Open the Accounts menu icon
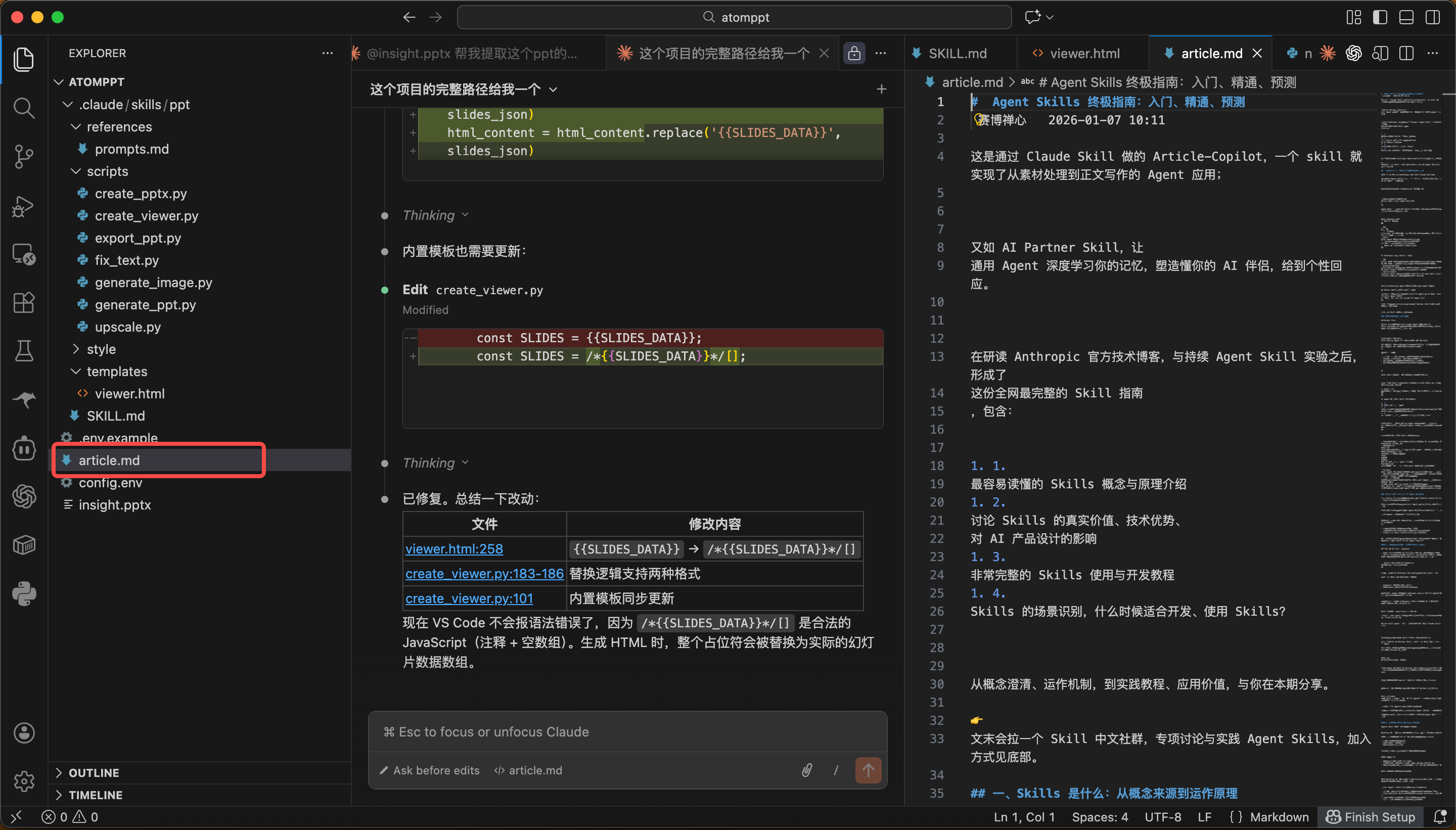 pyautogui.click(x=23, y=733)
